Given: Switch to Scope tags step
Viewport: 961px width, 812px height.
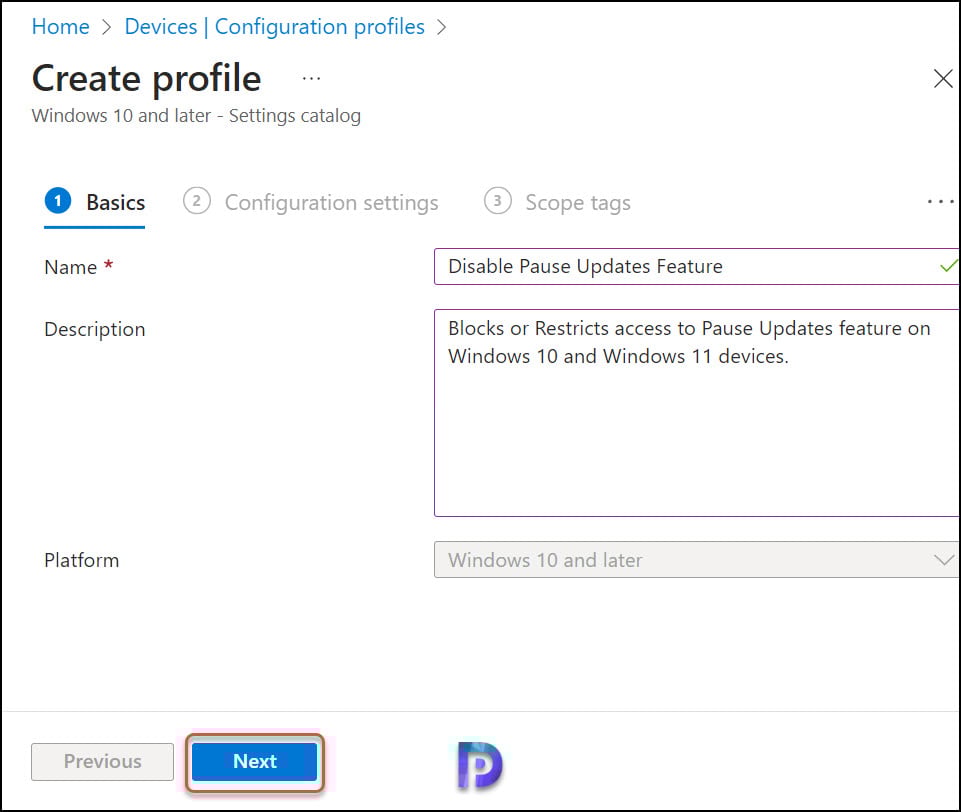Looking at the screenshot, I should 557,202.
